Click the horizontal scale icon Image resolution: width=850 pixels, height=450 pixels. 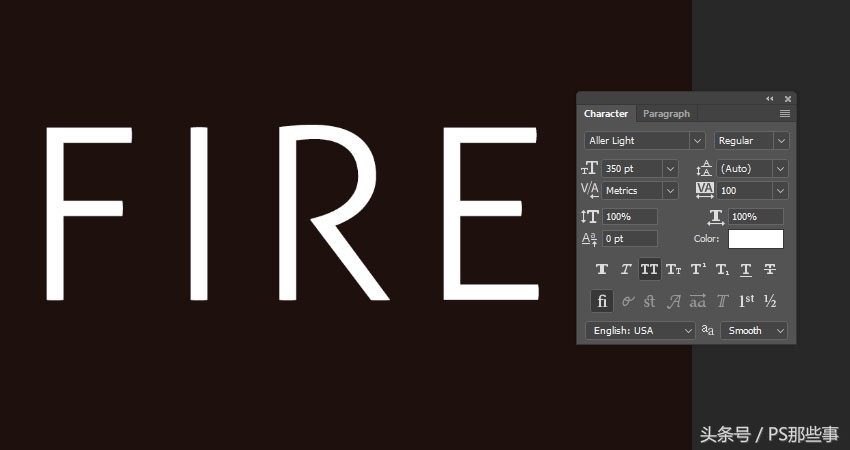click(716, 217)
